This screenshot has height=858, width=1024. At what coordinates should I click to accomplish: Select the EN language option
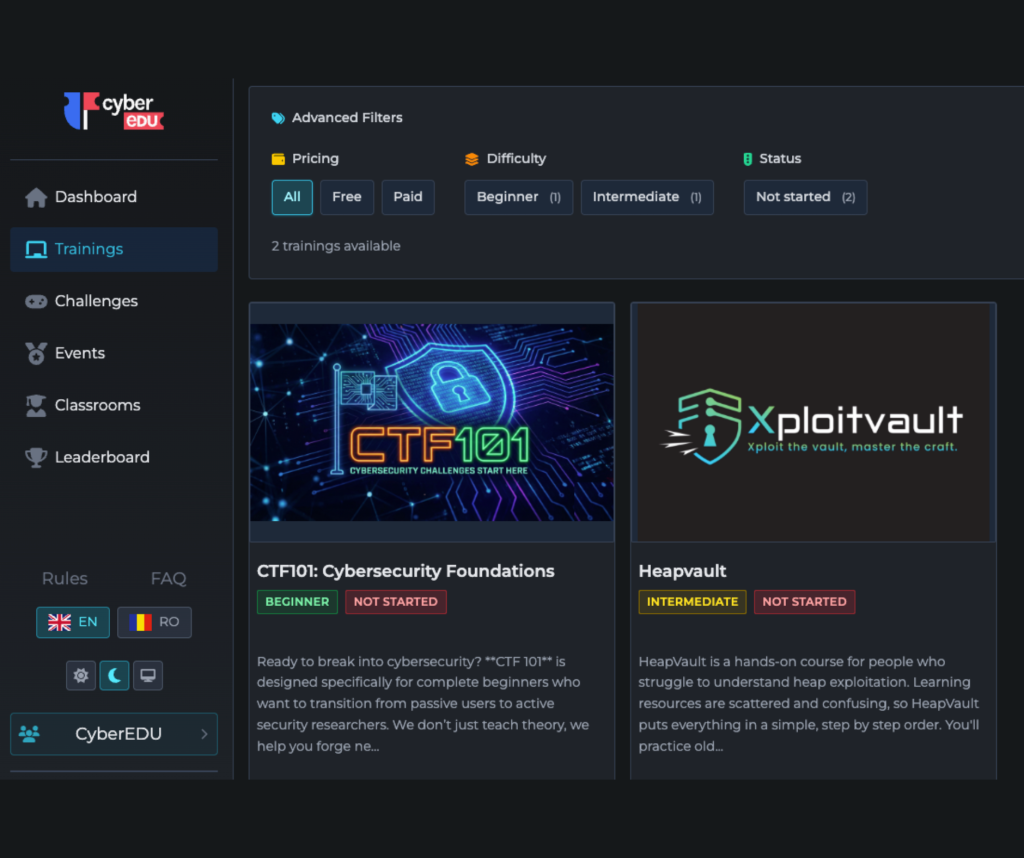73,622
